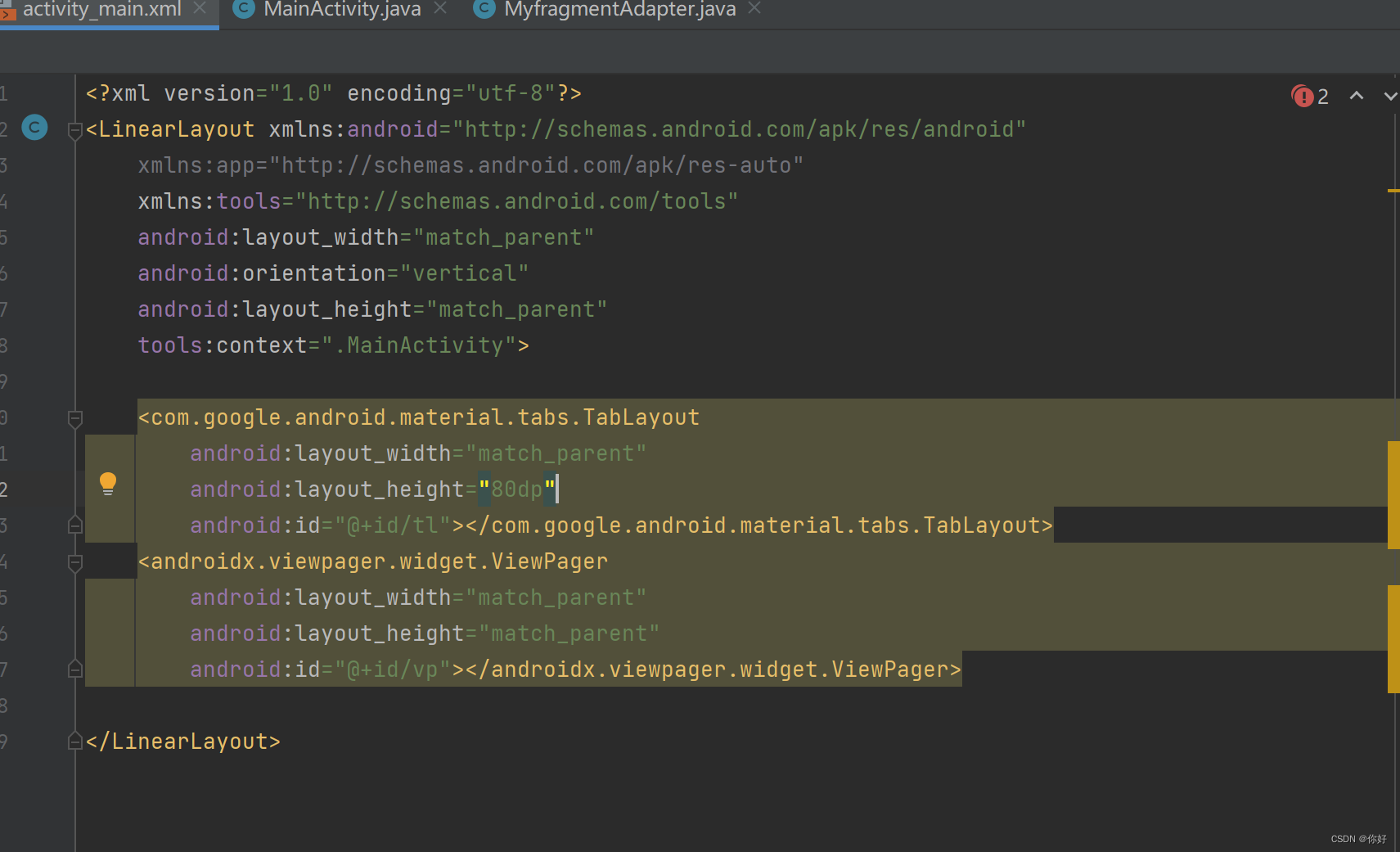Click the fold marker after the TabLayout block
This screenshot has width=1400, height=852.
point(74,525)
